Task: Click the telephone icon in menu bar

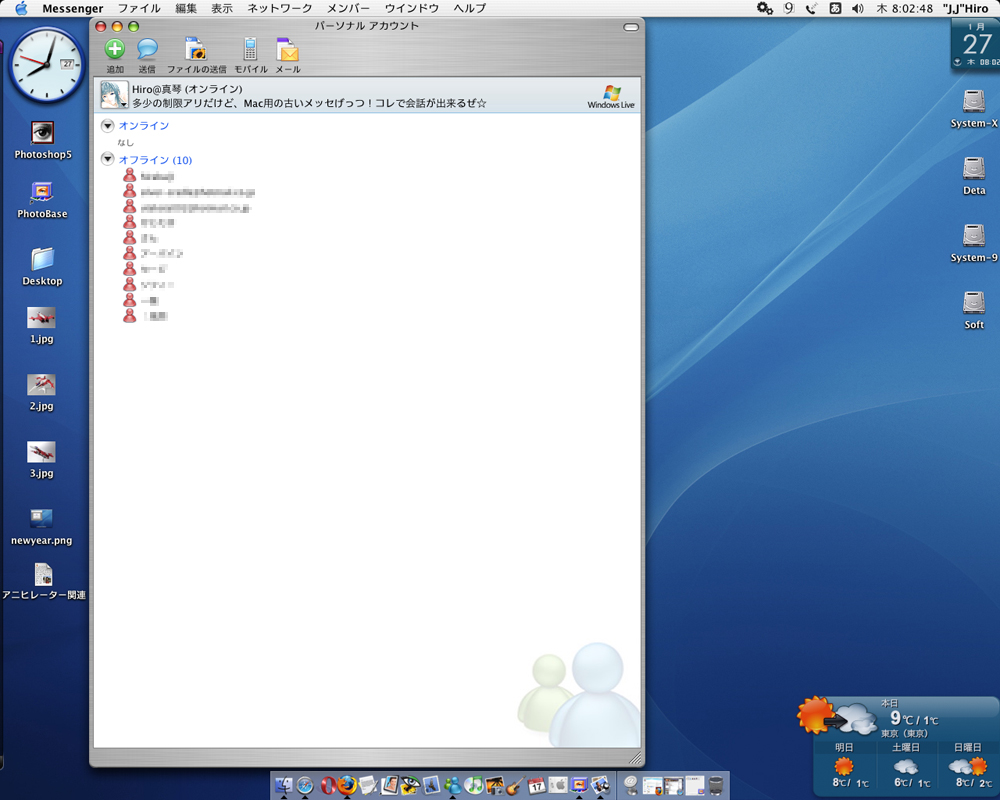Action: point(811,8)
